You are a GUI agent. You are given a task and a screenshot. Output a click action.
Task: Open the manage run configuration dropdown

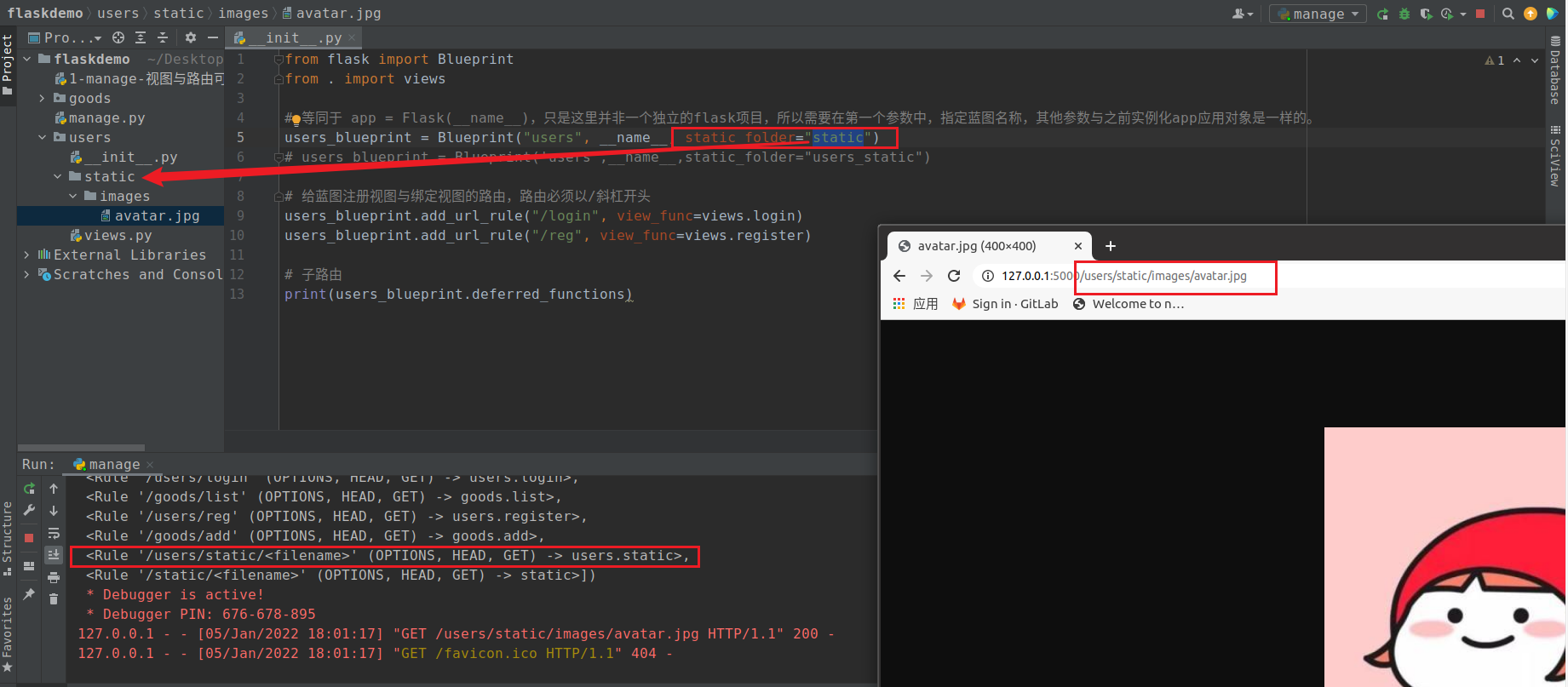pyautogui.click(x=1318, y=14)
